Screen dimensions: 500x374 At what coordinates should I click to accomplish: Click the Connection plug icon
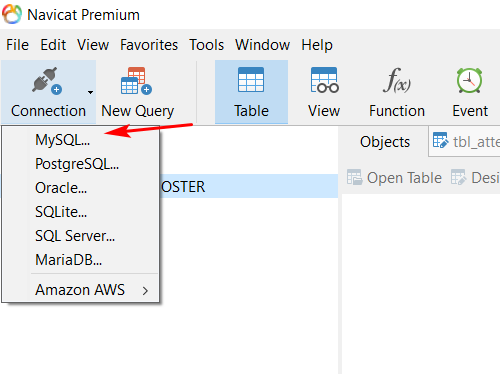coord(47,80)
